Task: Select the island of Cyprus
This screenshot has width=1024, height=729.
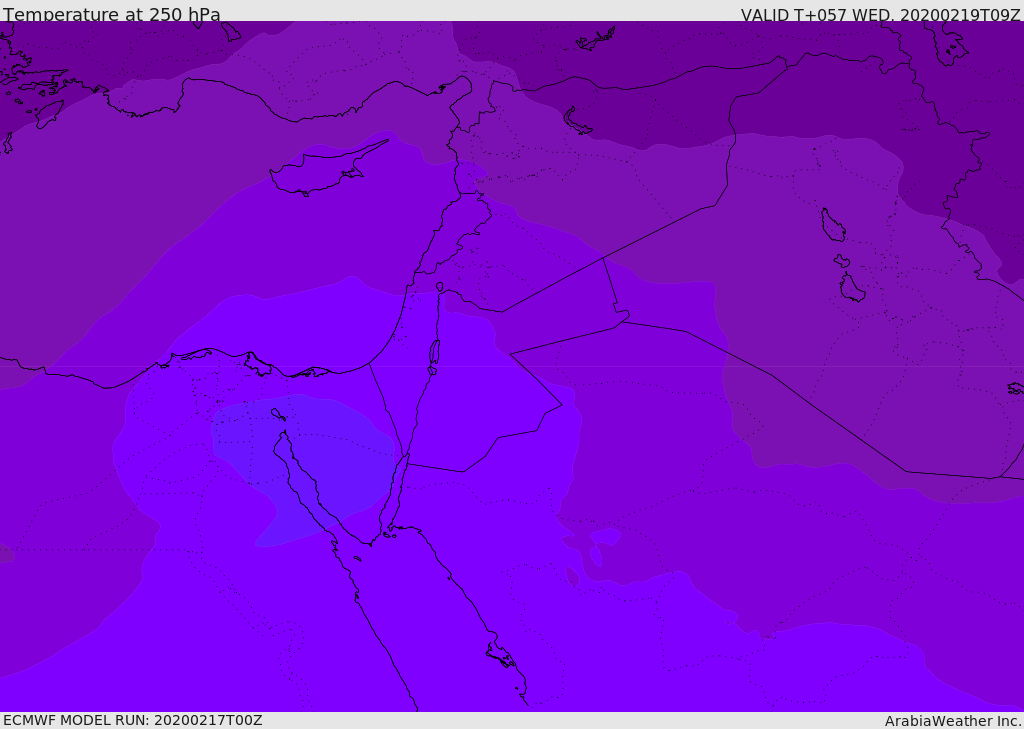Action: pos(318,173)
